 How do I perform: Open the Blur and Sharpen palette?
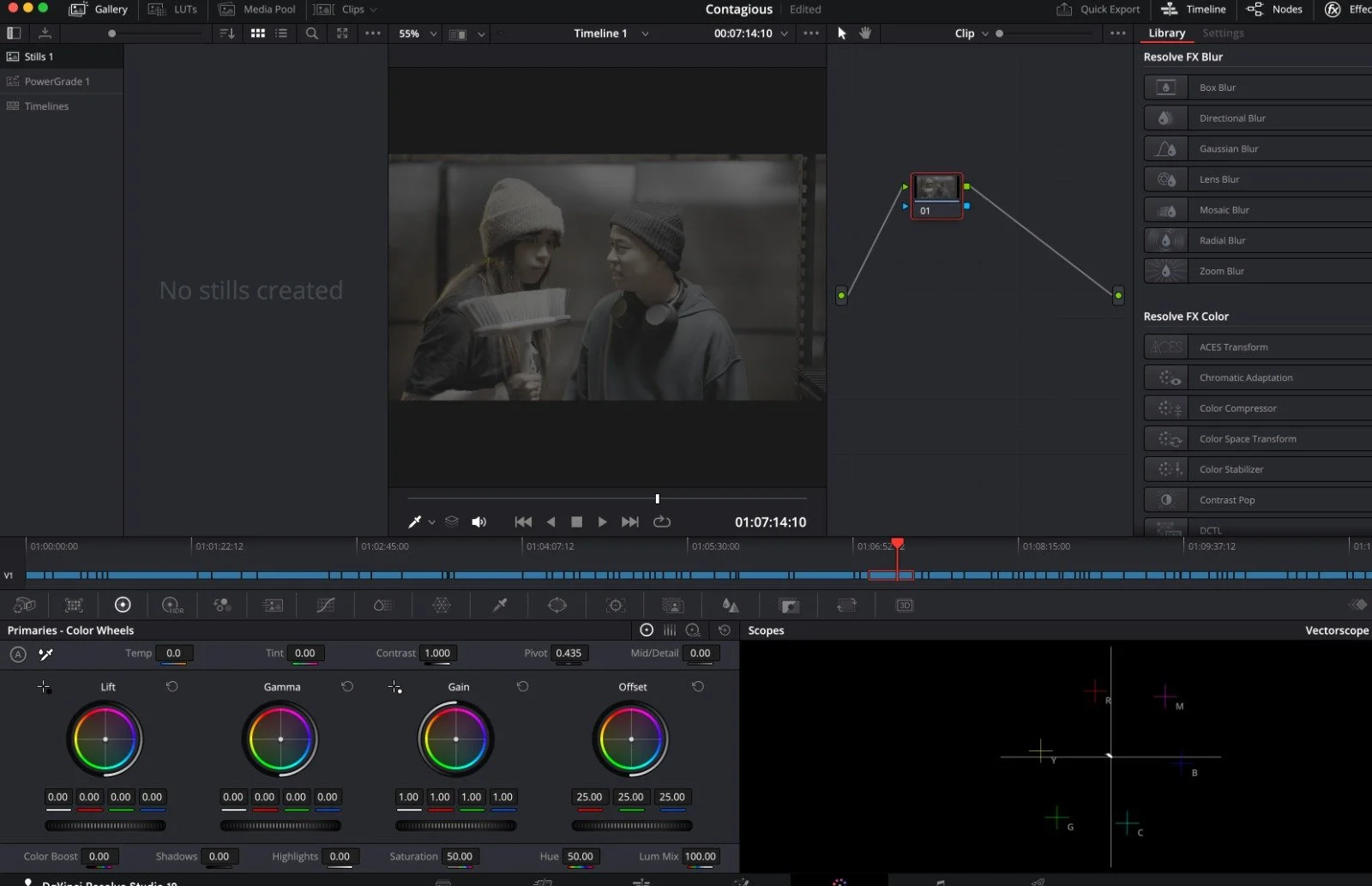[x=731, y=606]
